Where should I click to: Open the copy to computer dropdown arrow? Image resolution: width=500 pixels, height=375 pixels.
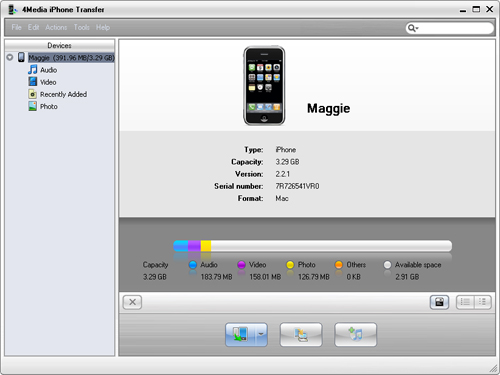[x=261, y=334]
